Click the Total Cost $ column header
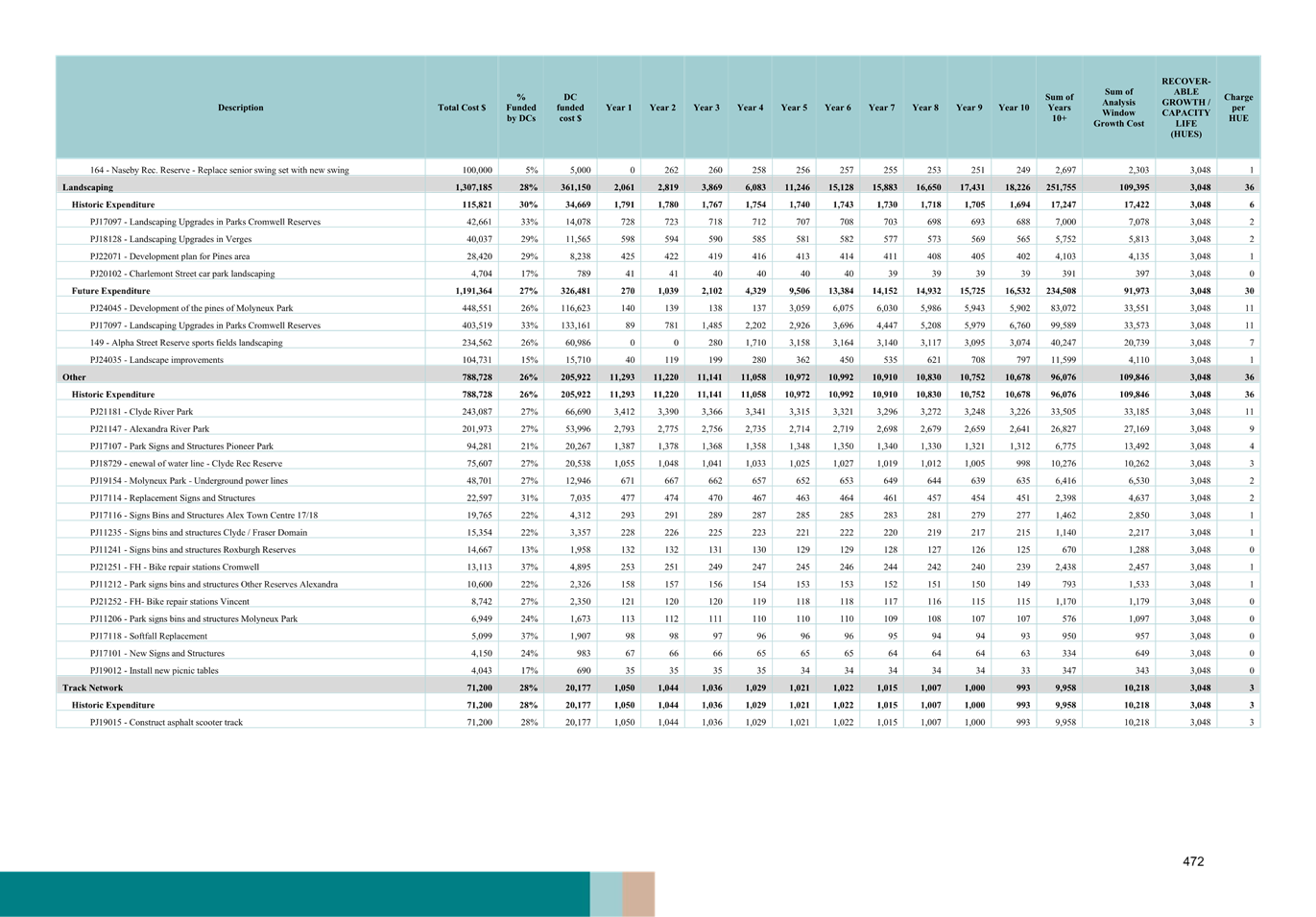 (x=462, y=108)
